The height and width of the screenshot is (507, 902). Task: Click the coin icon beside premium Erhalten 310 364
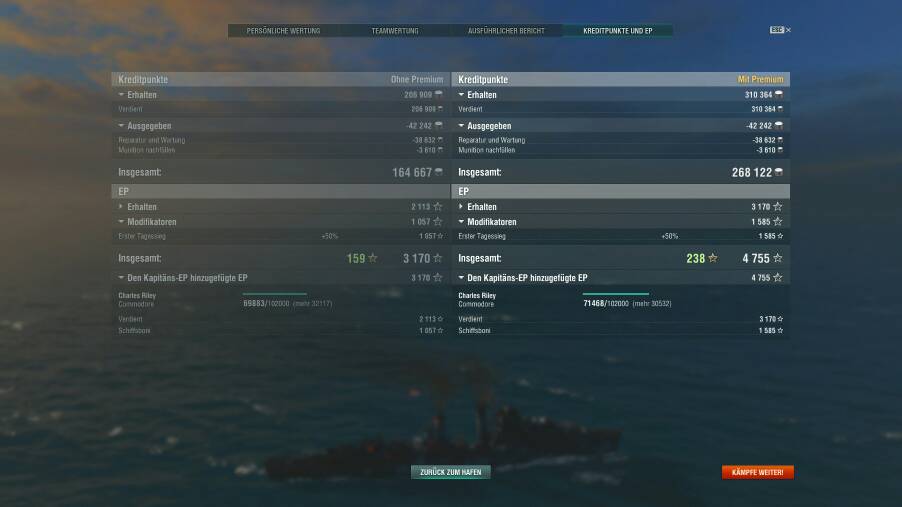778,94
